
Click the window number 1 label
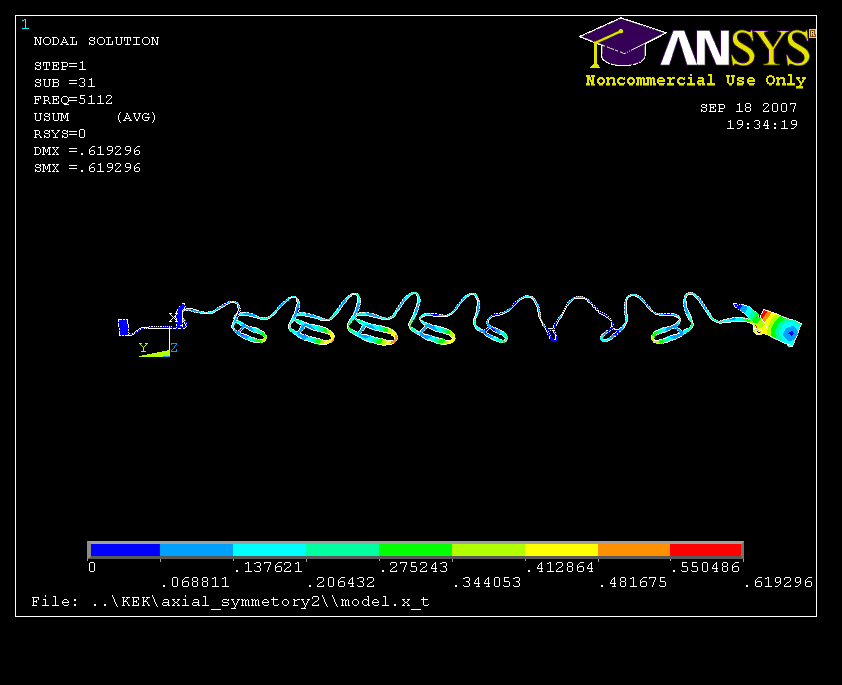pyautogui.click(x=25, y=25)
